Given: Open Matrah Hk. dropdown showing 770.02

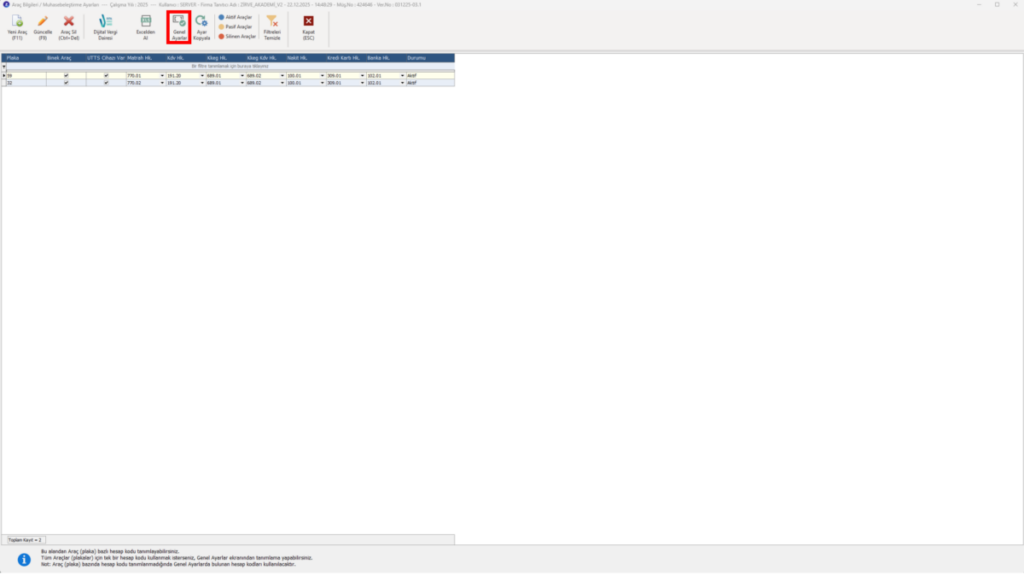Looking at the screenshot, I should click(x=162, y=83).
